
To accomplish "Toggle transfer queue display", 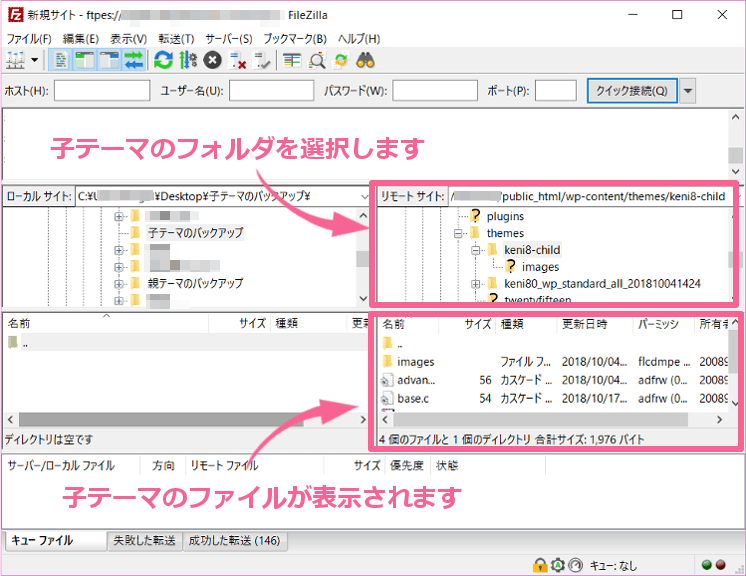I will point(134,60).
